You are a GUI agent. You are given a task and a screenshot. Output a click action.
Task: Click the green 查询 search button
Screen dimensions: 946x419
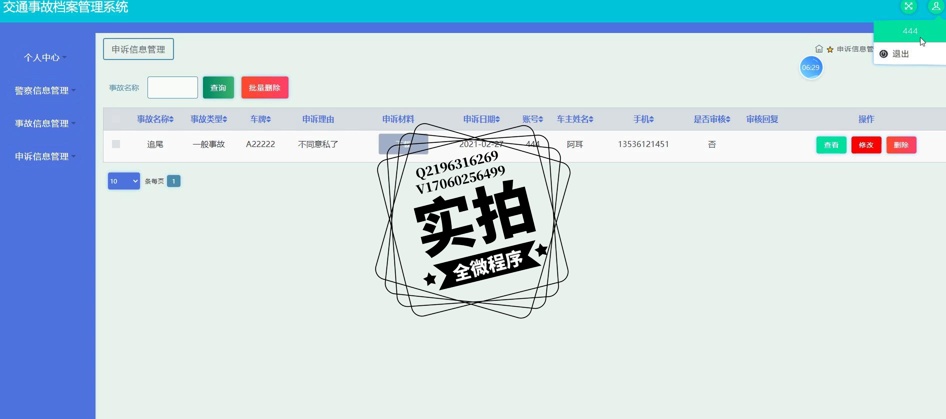[x=218, y=88]
